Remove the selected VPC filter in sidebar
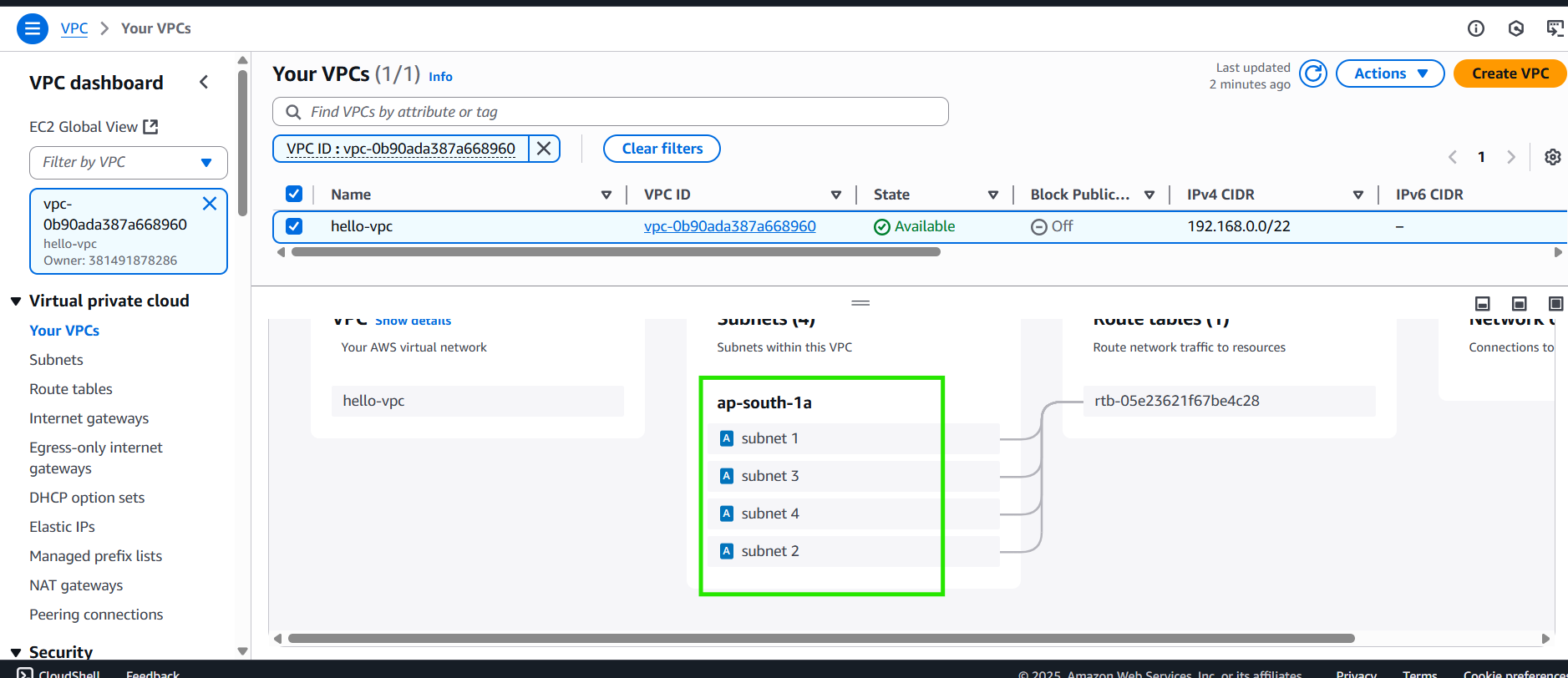1568x678 pixels. pyautogui.click(x=210, y=204)
